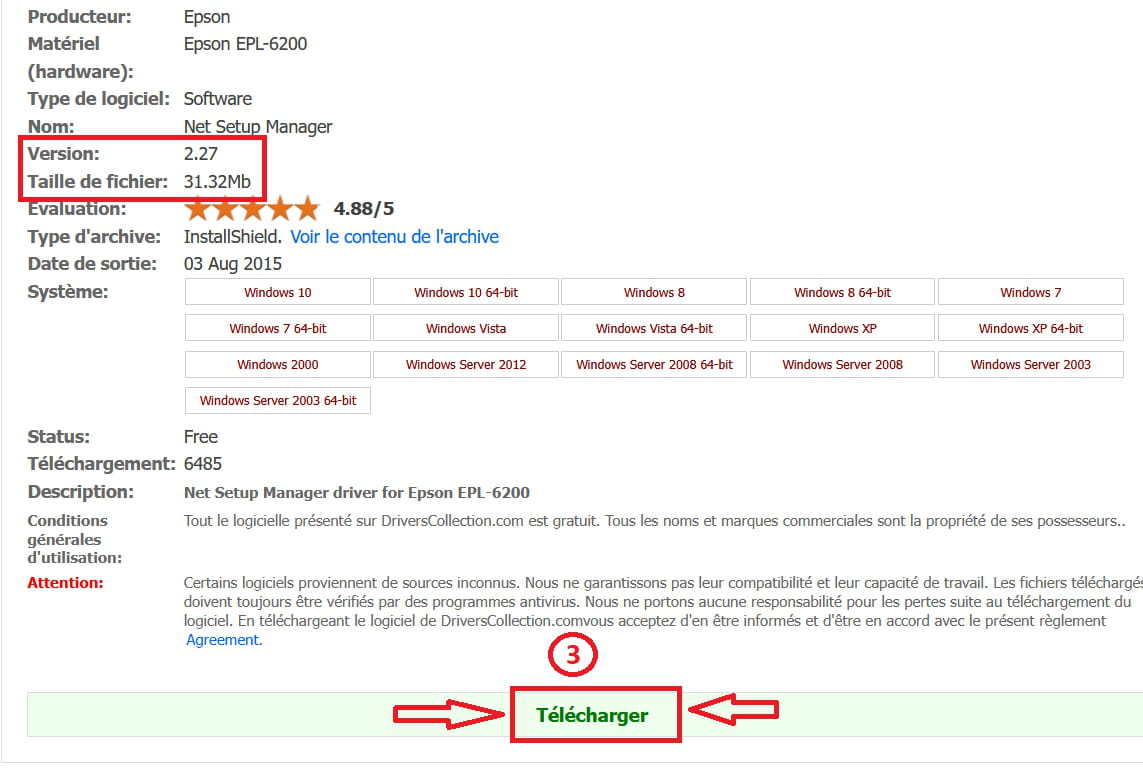
Task: Pick the Windows Server 2008 button
Action: pyautogui.click(x=842, y=364)
